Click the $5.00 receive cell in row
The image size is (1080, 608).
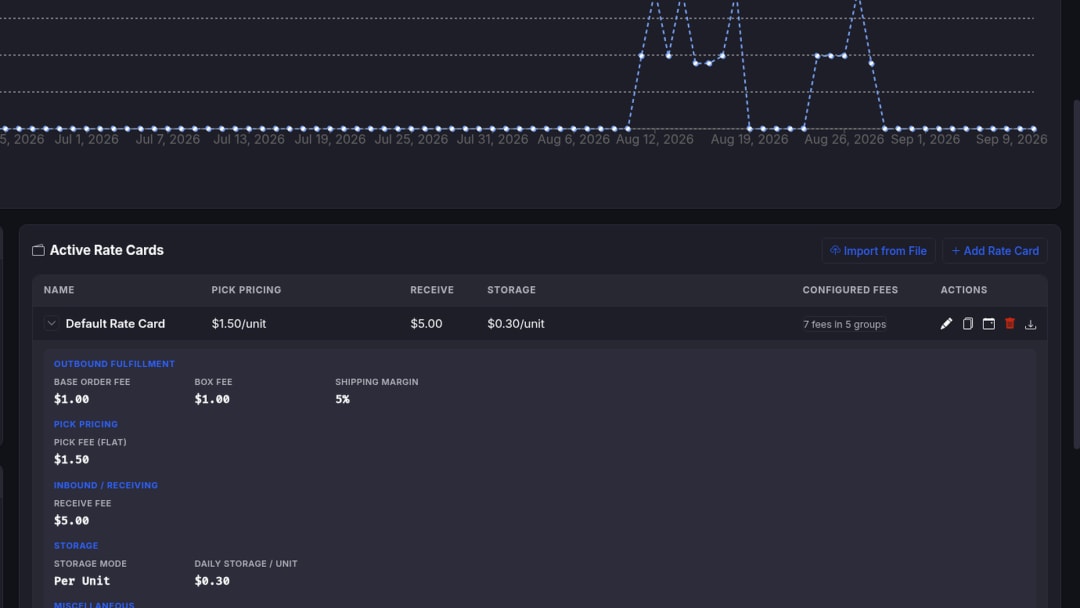tap(426, 324)
